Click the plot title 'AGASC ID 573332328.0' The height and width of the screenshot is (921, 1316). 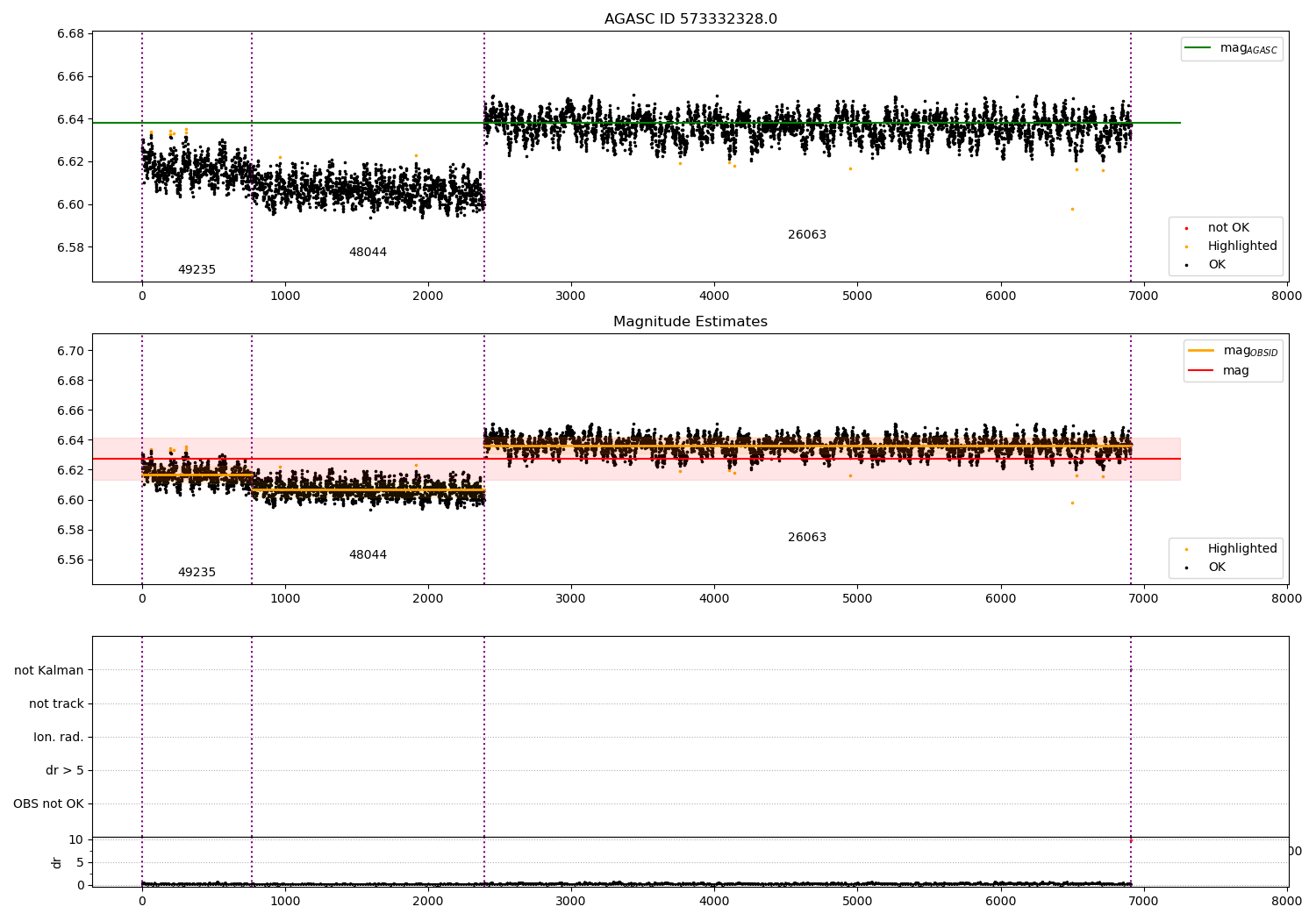pos(690,19)
